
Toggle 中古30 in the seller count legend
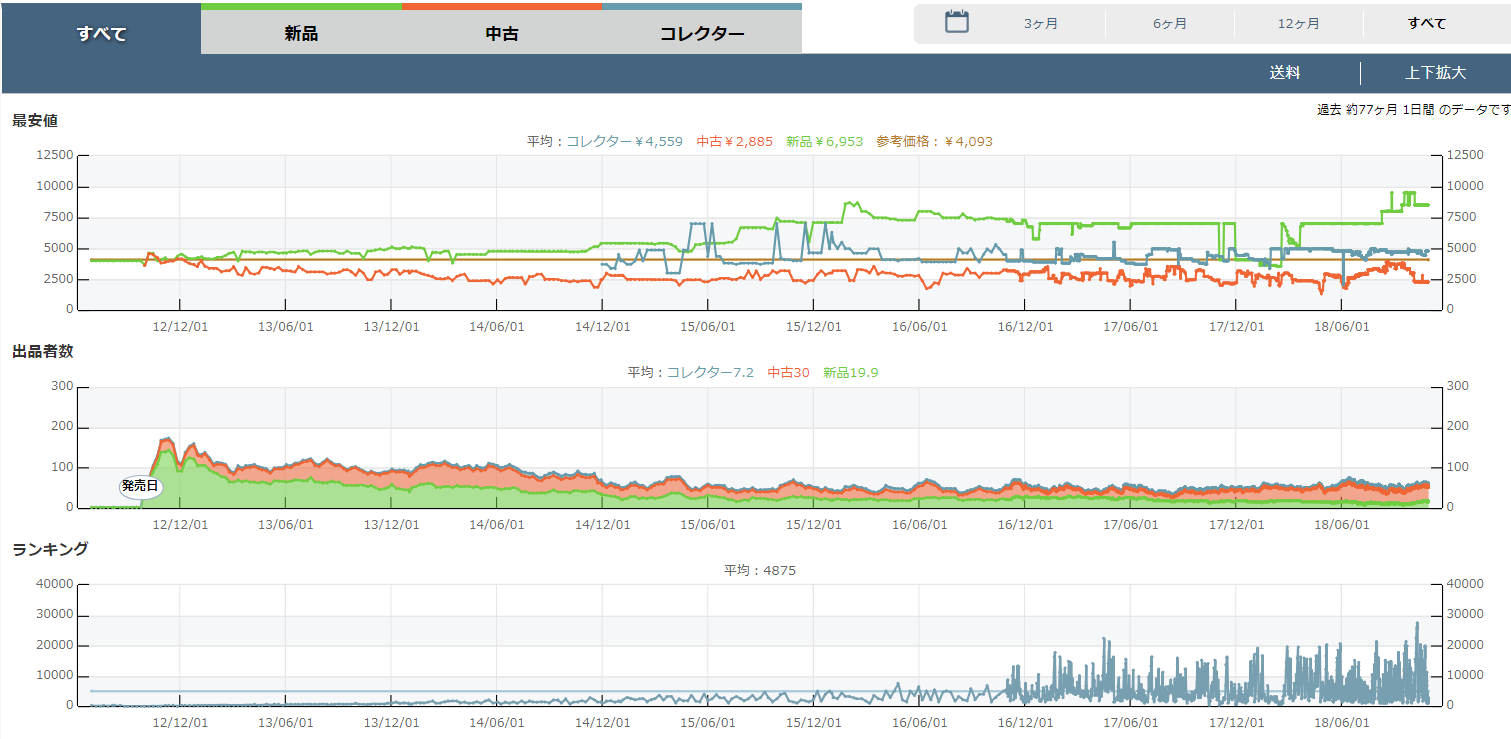coord(788,373)
